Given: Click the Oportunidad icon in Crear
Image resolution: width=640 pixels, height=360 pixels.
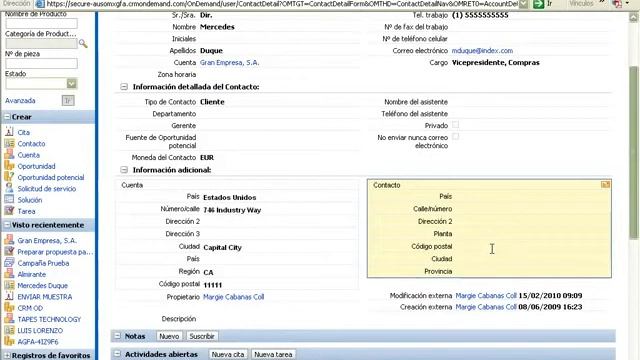Looking at the screenshot, I should [x=9, y=166].
